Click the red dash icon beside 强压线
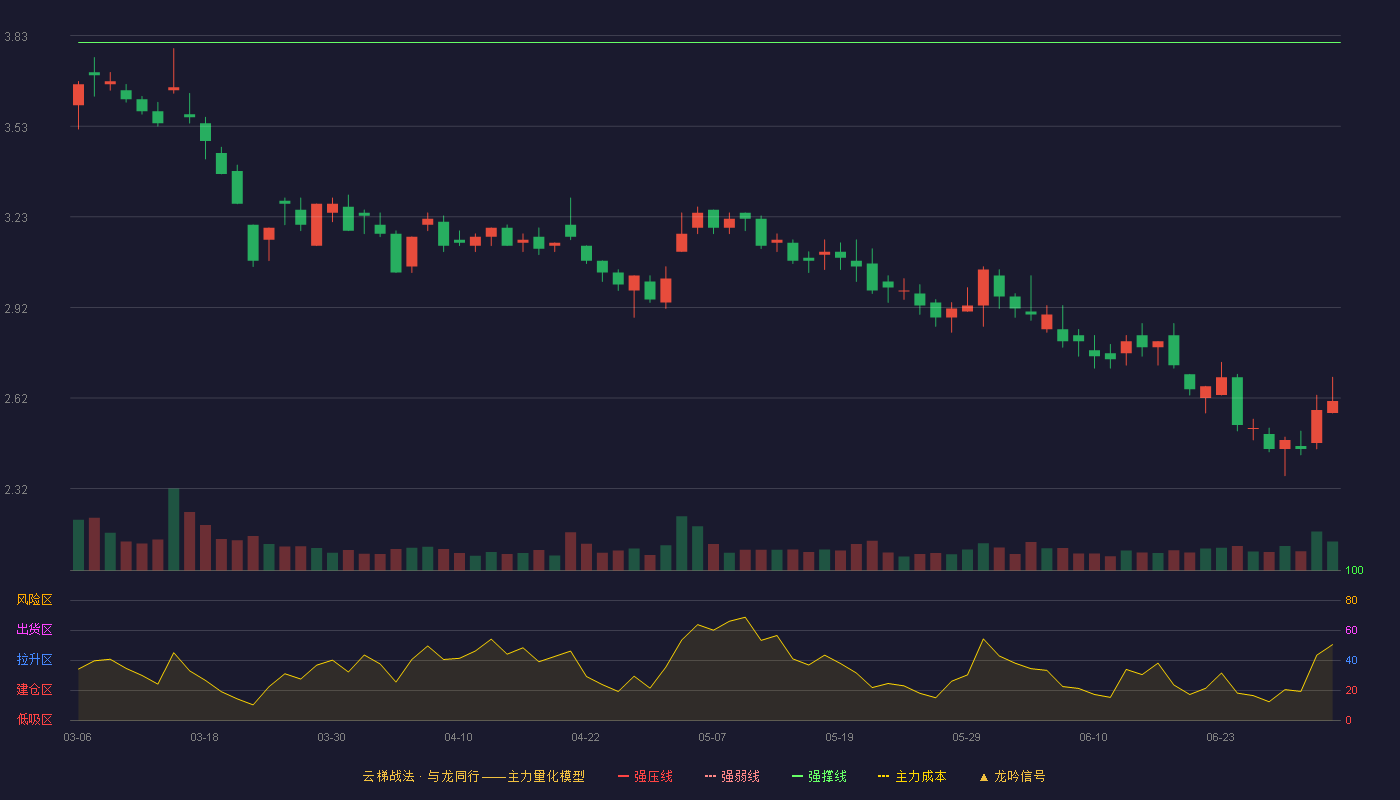The image size is (1400, 800). point(623,777)
